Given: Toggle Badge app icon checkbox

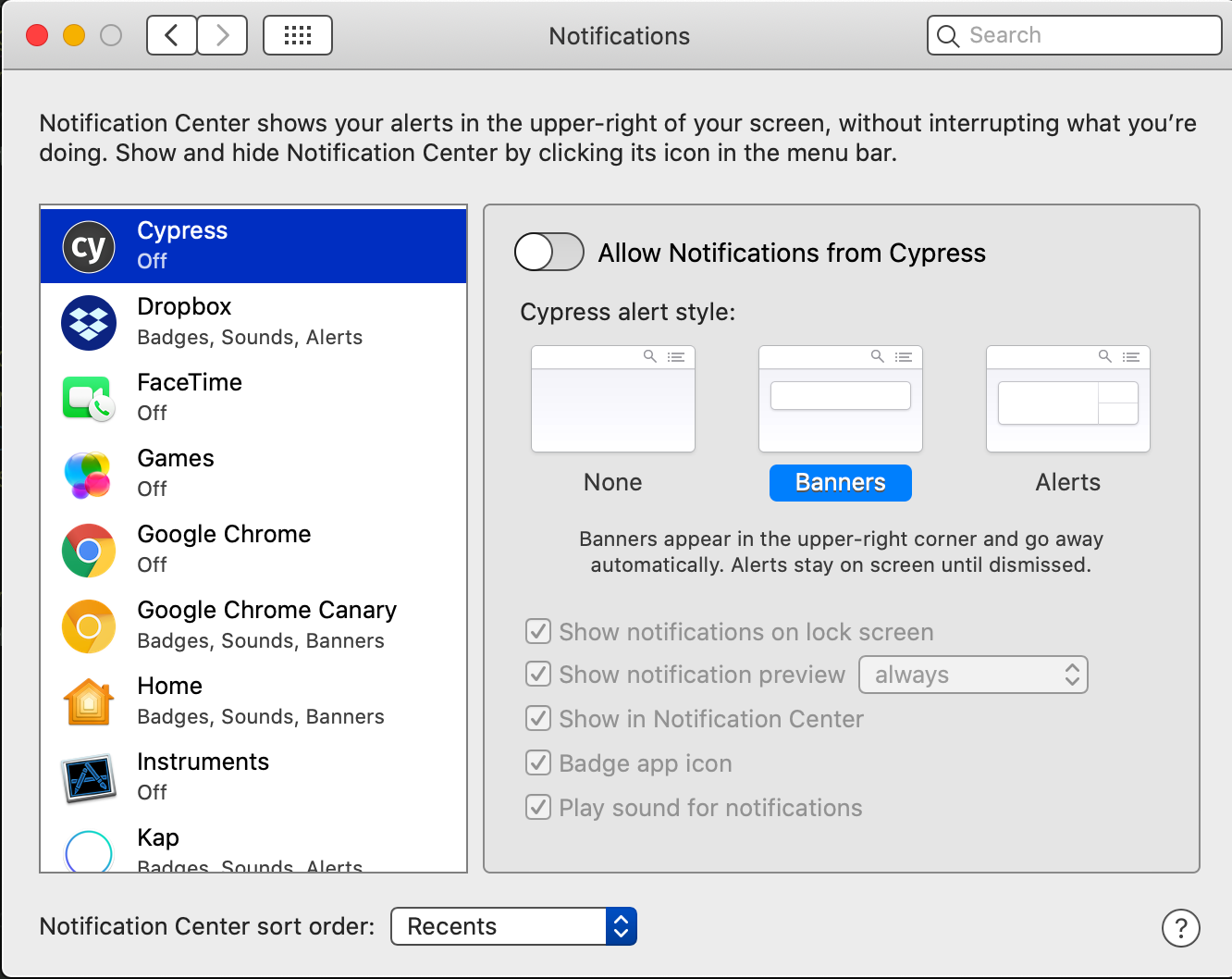Looking at the screenshot, I should click(x=538, y=762).
